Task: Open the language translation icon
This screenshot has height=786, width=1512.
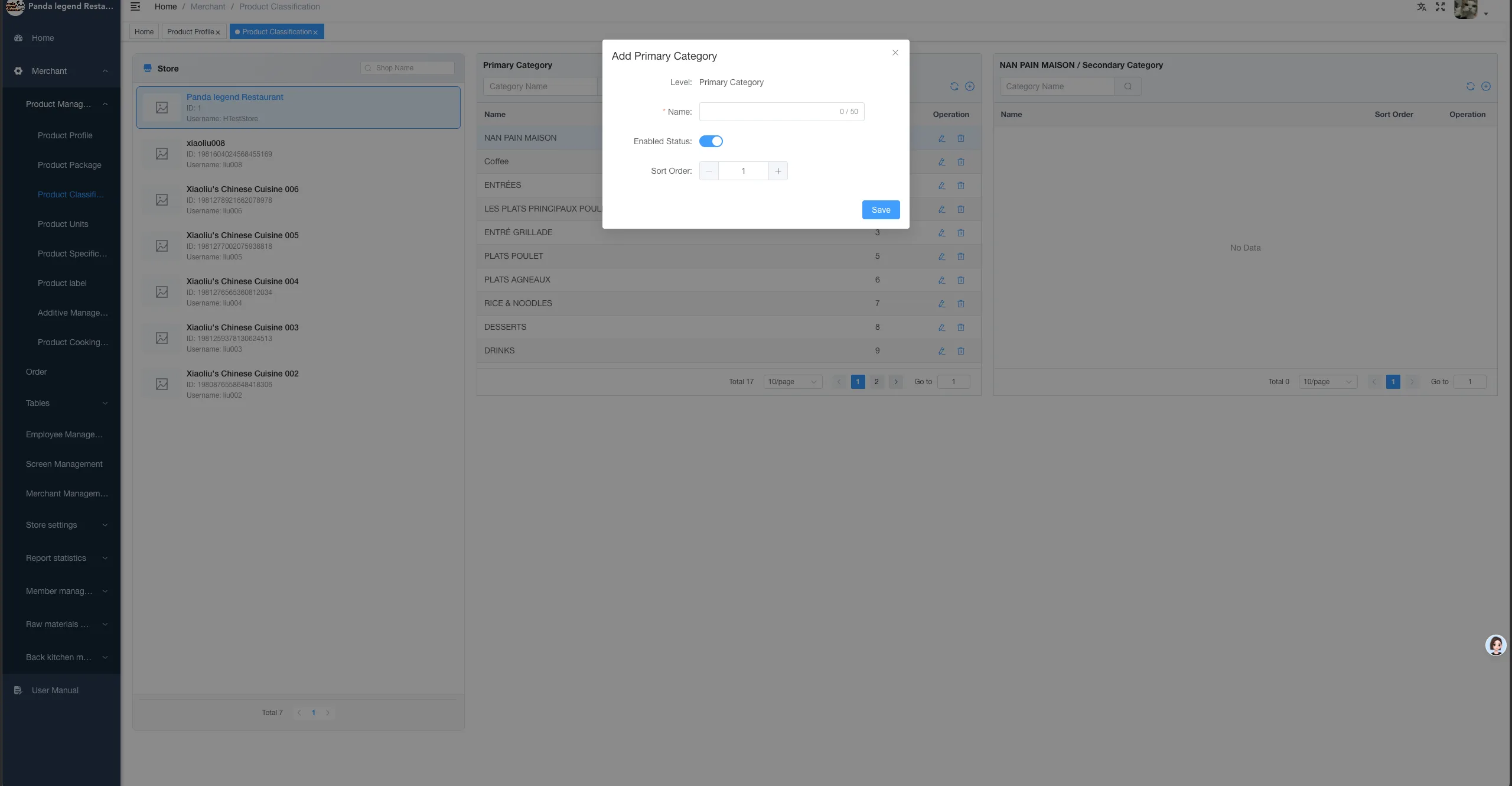Action: point(1422,7)
